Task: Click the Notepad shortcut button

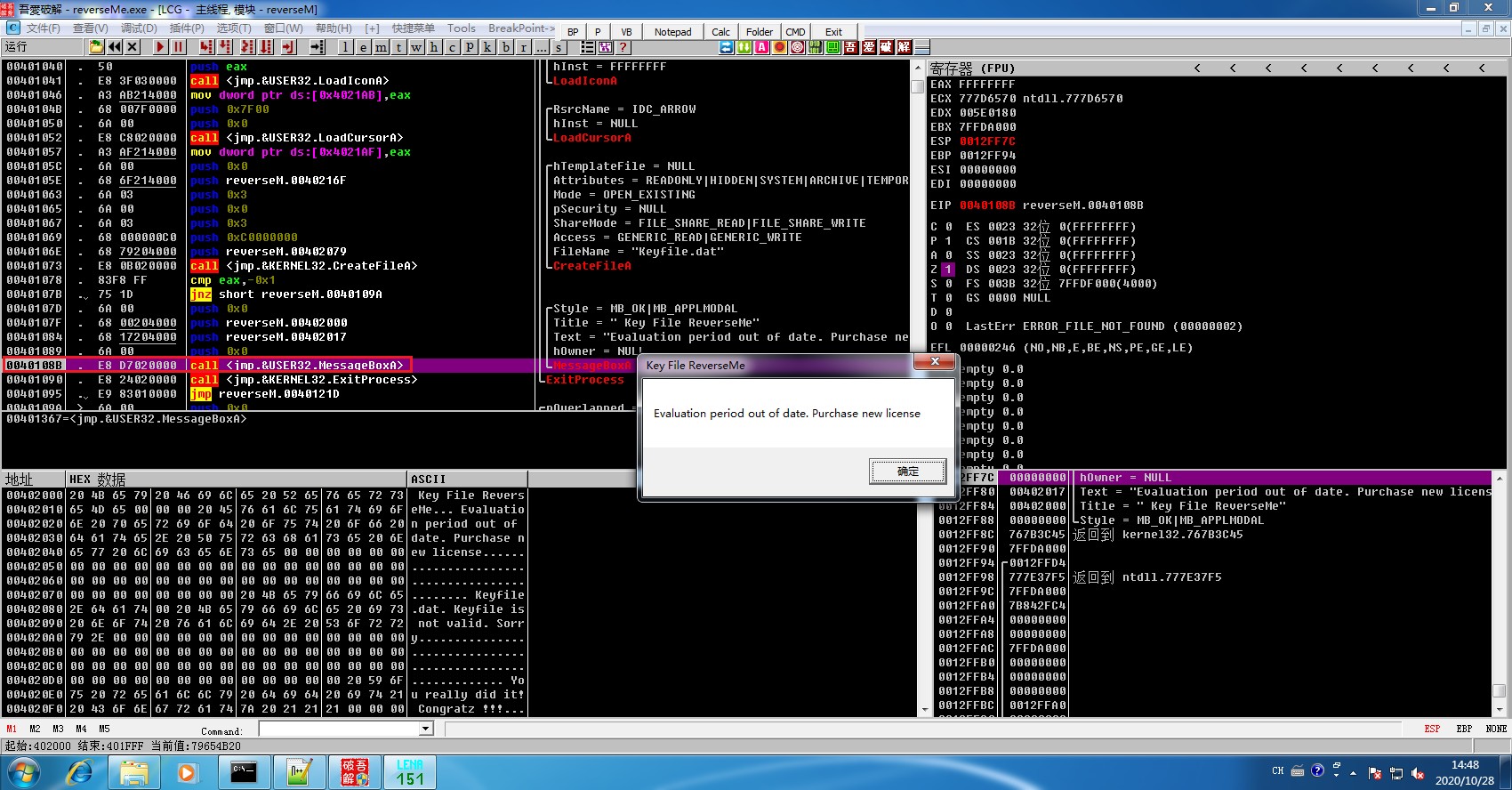Action: (x=672, y=32)
